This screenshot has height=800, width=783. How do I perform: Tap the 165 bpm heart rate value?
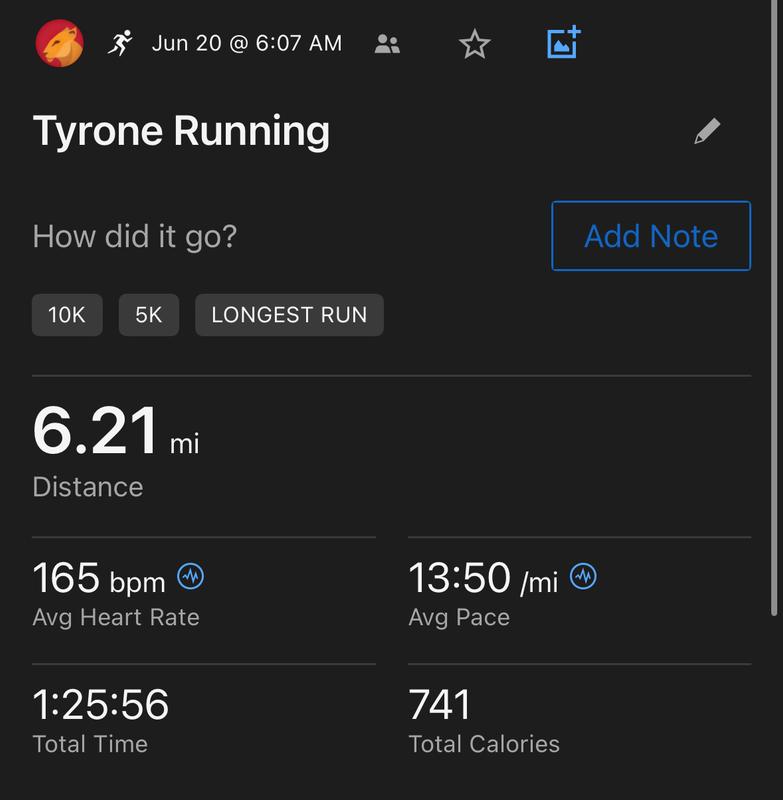[x=101, y=578]
